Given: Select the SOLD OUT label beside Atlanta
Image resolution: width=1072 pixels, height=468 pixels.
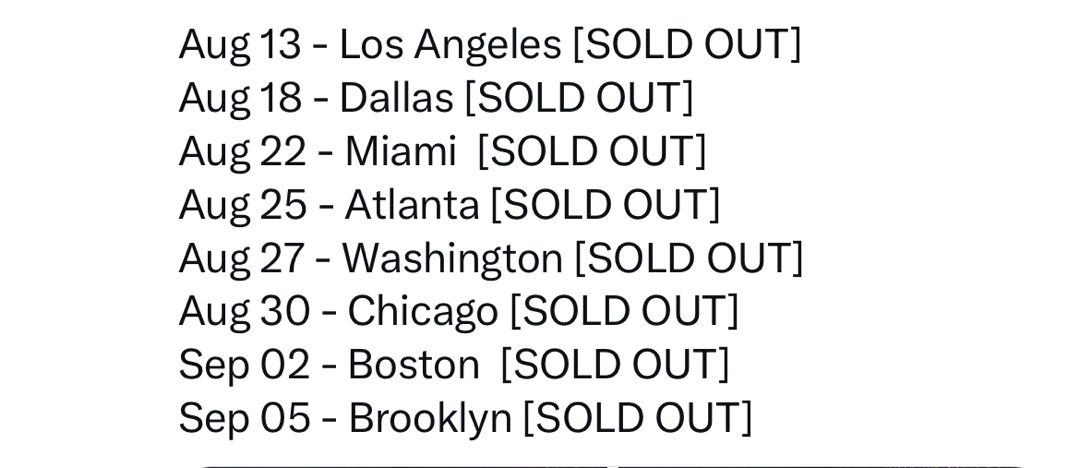Looking at the screenshot, I should pos(606,205).
